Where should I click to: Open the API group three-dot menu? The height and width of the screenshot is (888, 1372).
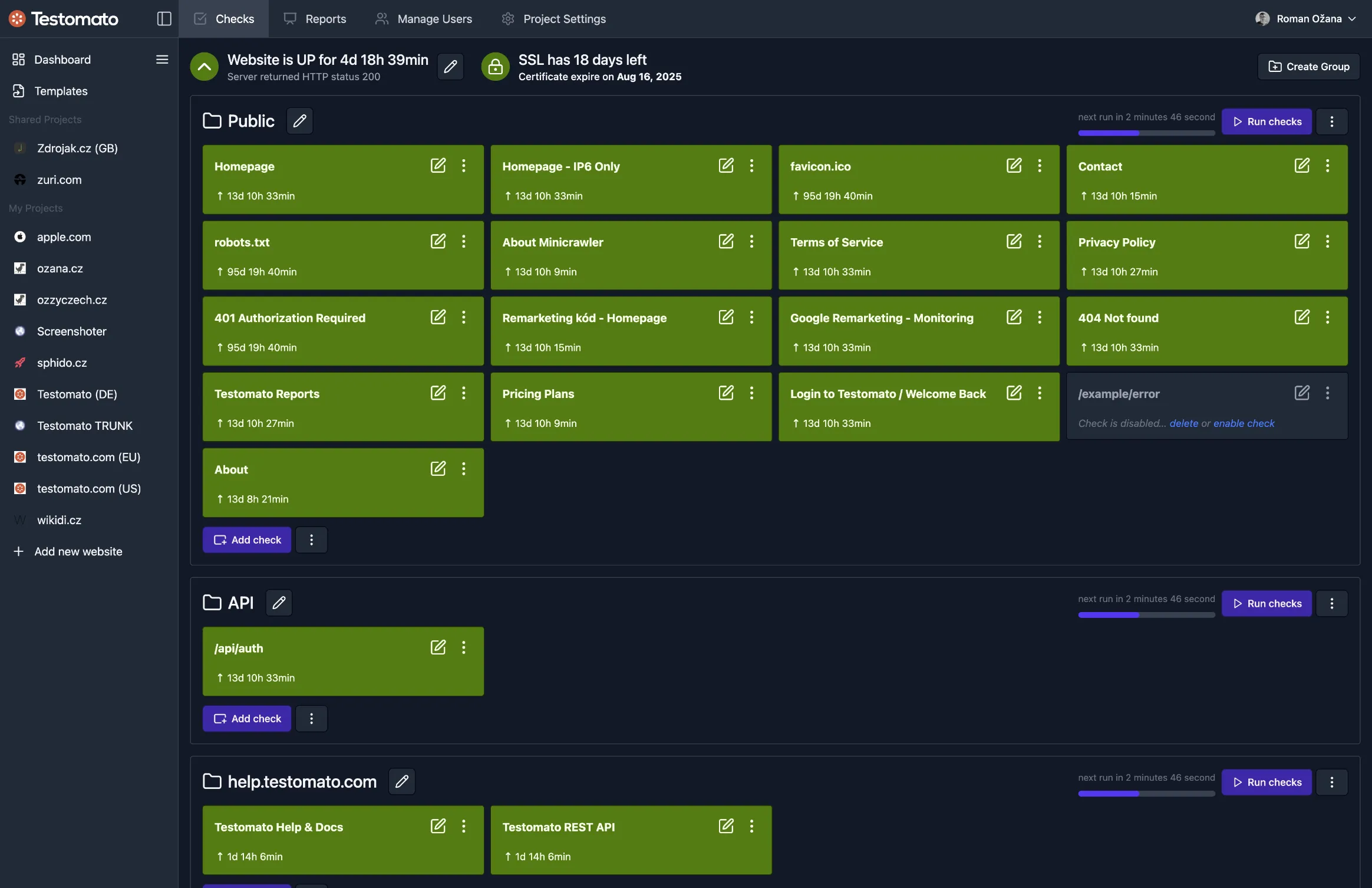(x=1333, y=603)
